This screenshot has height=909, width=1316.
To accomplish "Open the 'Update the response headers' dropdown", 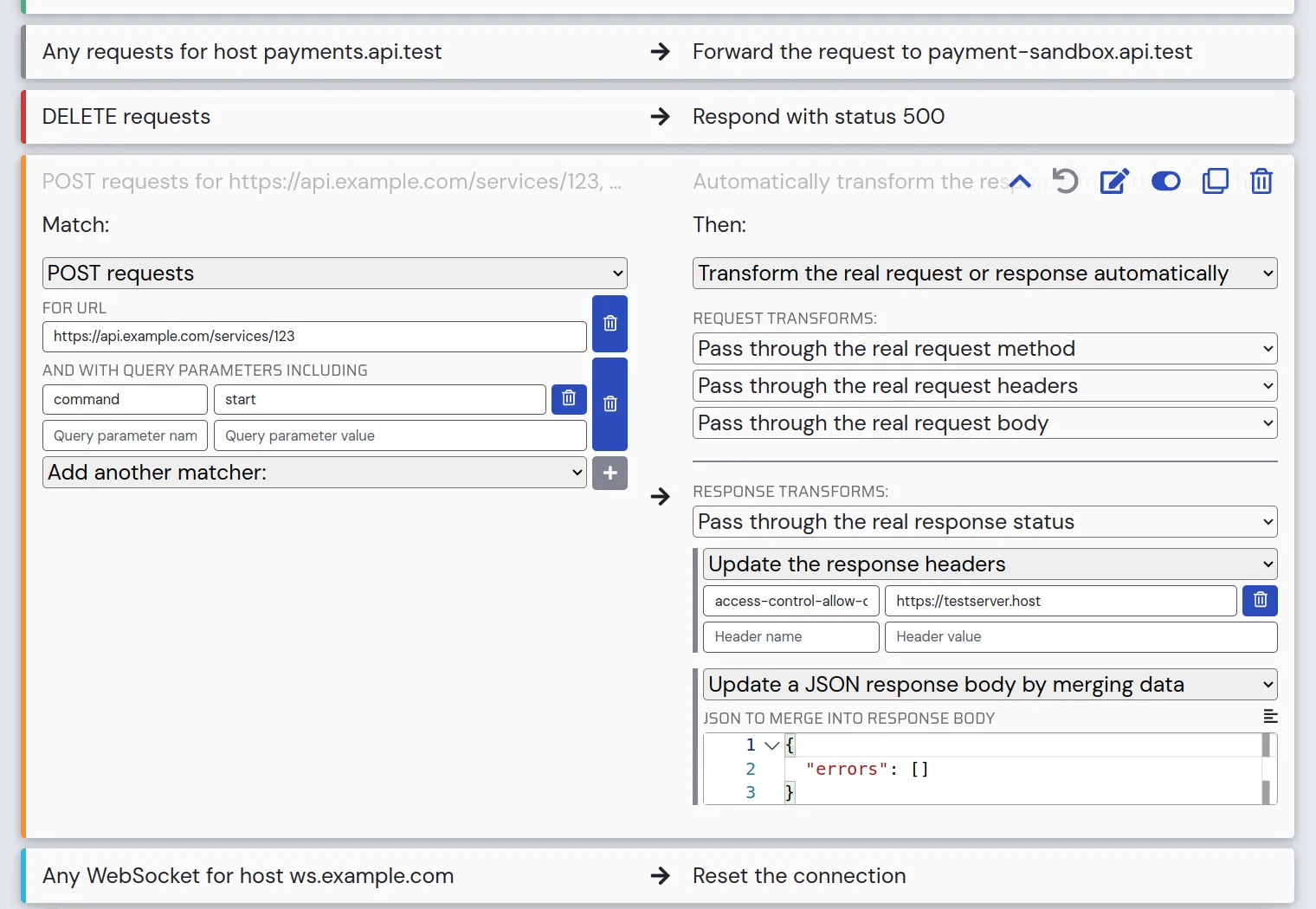I will [x=990, y=564].
